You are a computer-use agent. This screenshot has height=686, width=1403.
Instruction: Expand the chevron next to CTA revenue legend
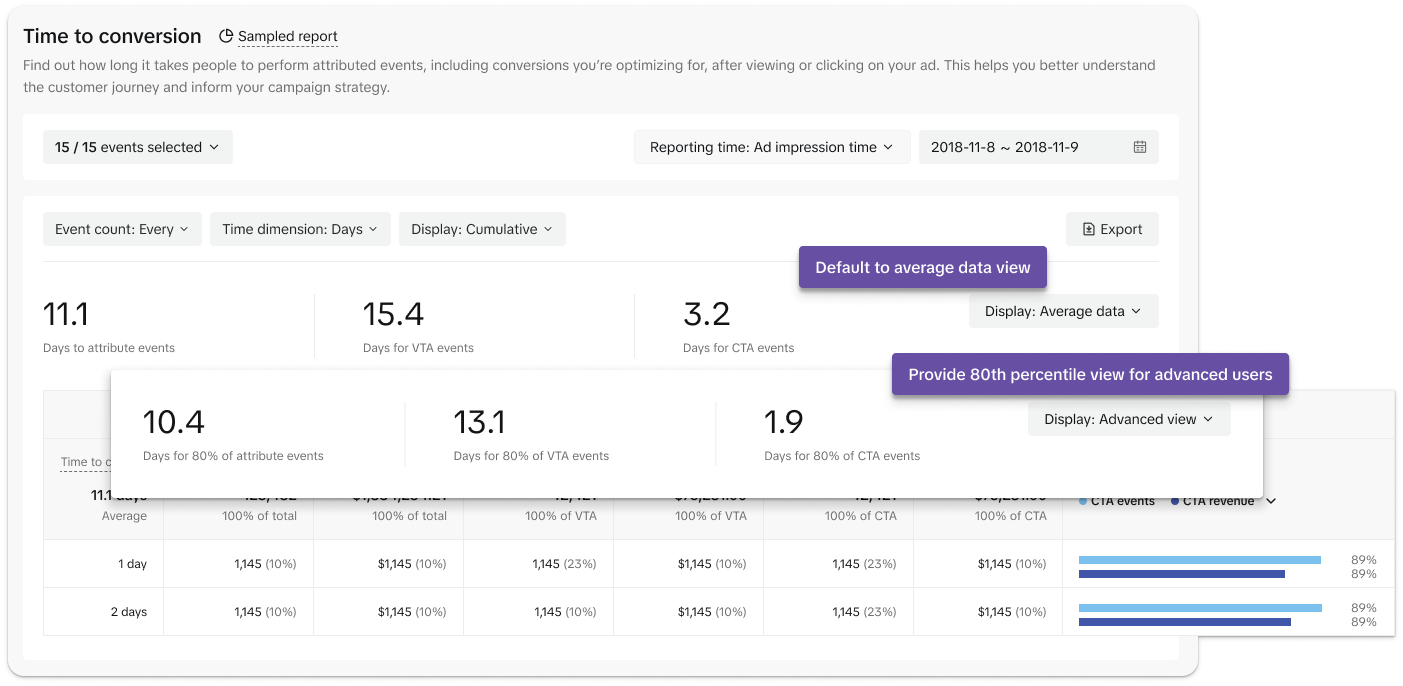pyautogui.click(x=1271, y=501)
